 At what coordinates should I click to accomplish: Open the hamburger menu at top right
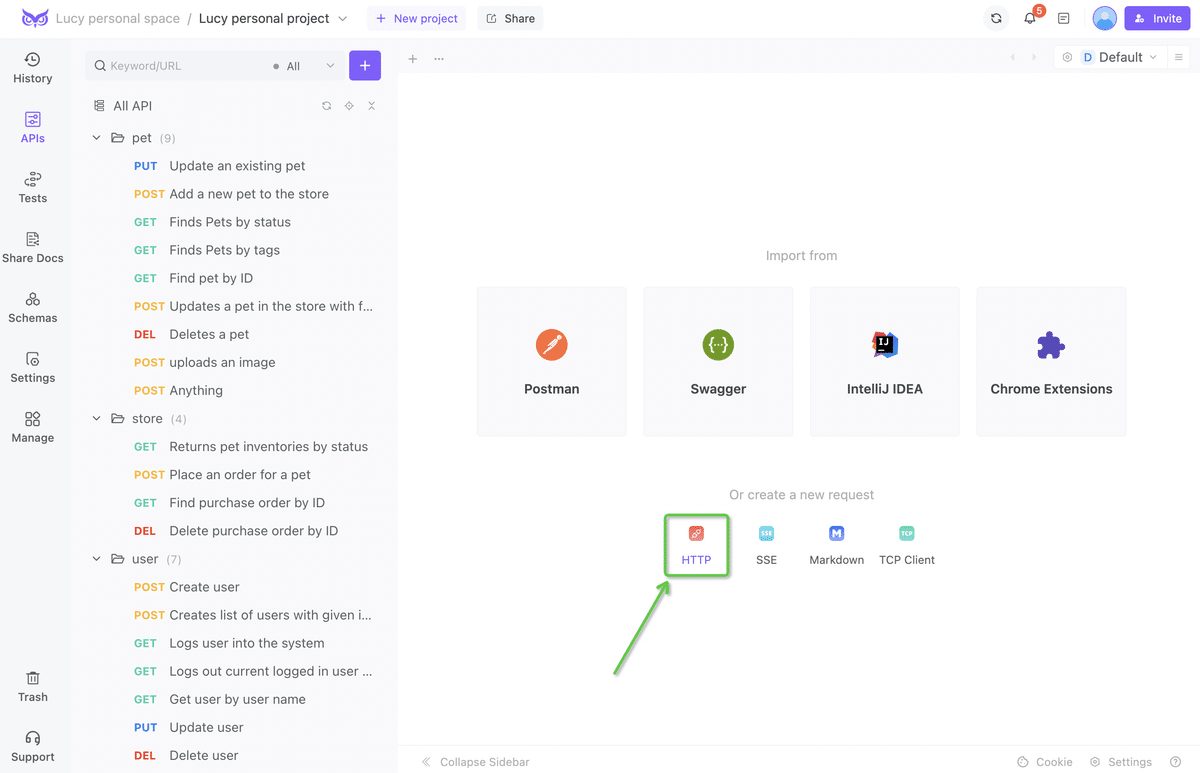[x=1179, y=58]
